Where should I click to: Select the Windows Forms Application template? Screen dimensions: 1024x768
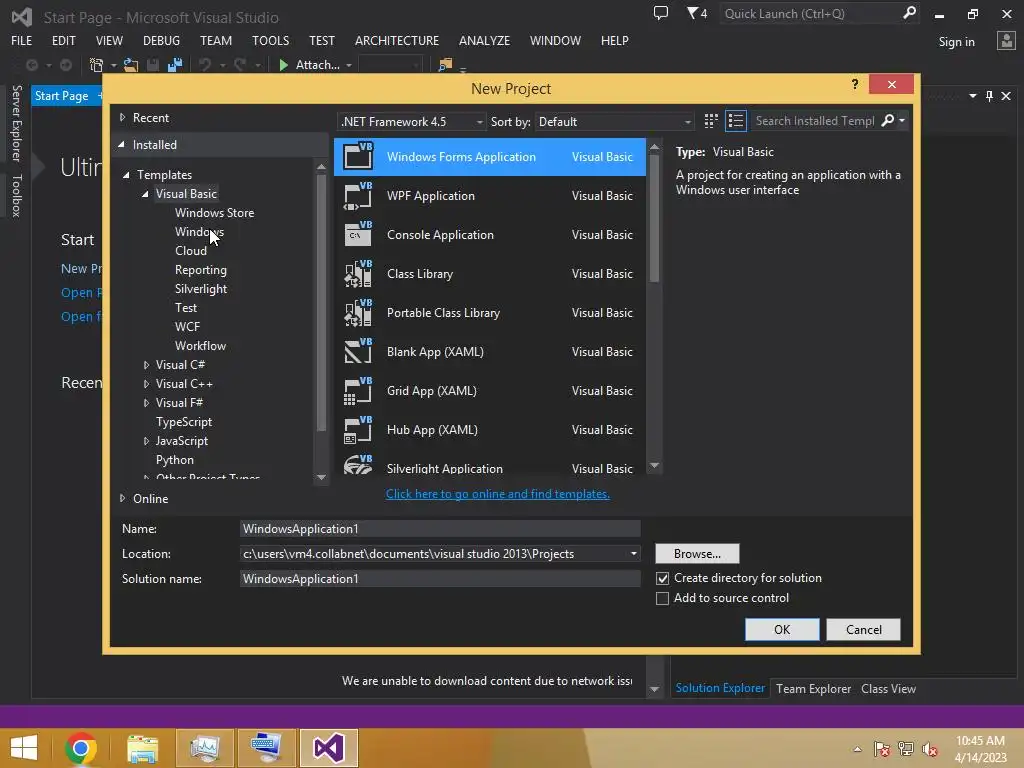[x=489, y=157]
